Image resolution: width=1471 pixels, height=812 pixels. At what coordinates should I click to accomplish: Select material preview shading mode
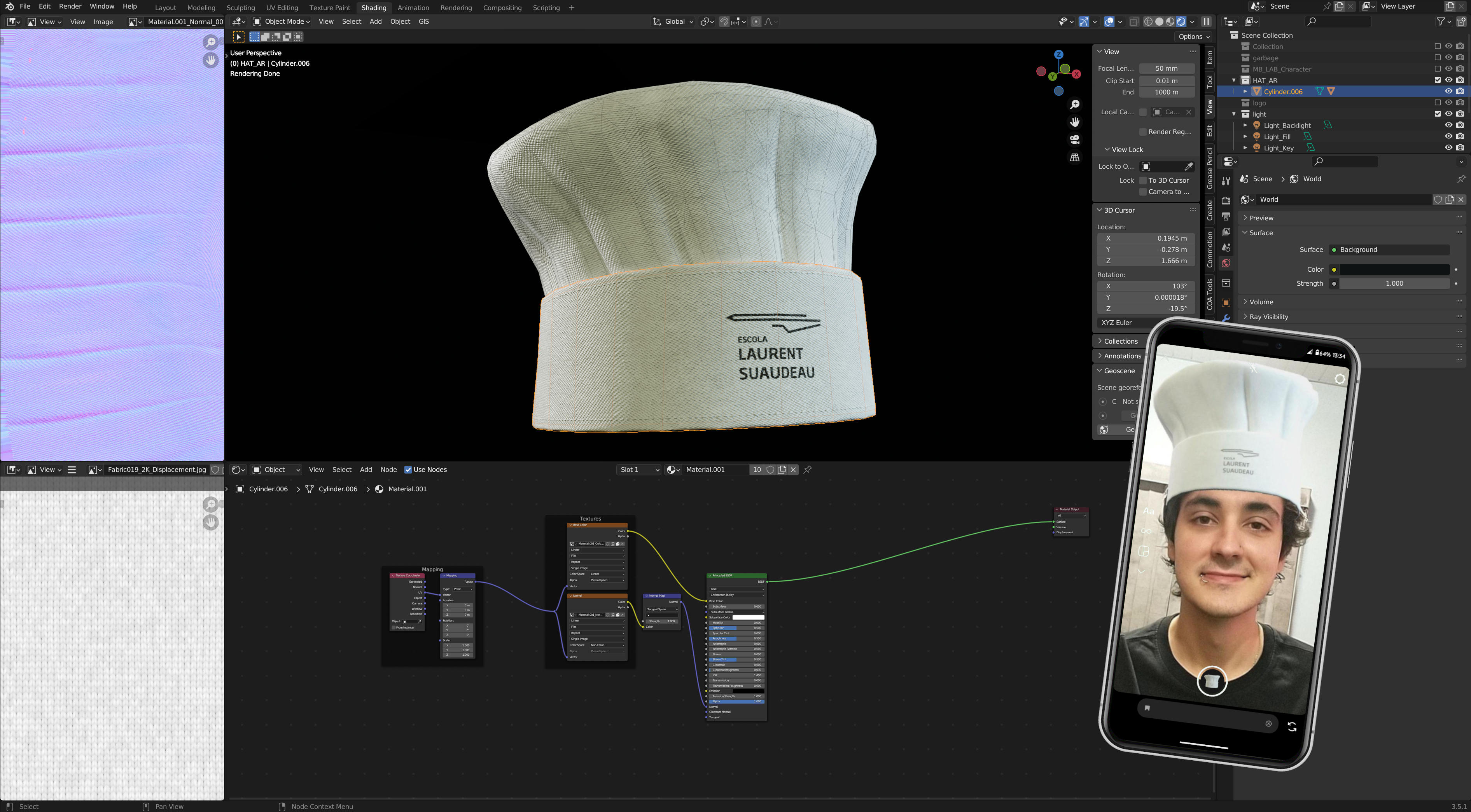[1170, 22]
